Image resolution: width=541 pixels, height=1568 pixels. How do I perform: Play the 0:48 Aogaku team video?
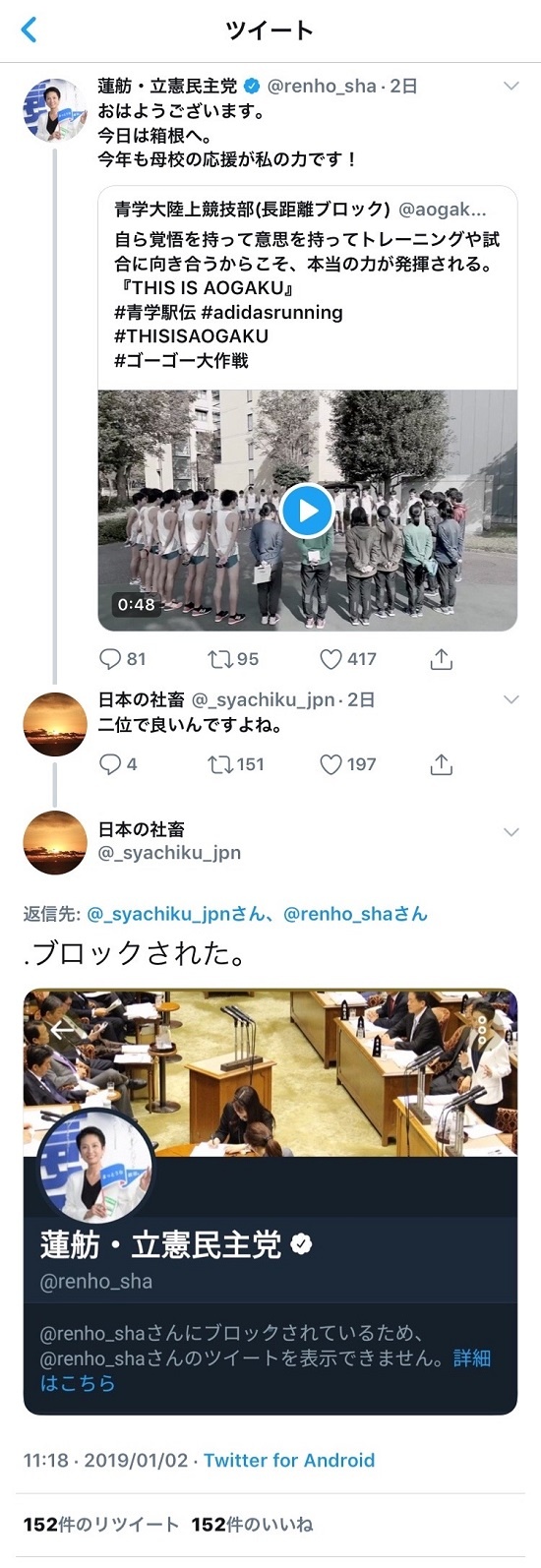click(x=307, y=511)
